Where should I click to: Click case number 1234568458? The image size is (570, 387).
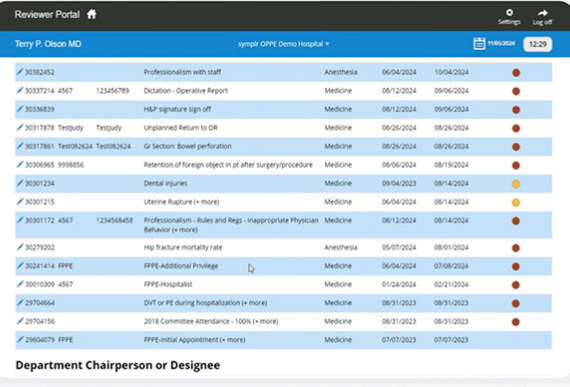pyautogui.click(x=114, y=220)
